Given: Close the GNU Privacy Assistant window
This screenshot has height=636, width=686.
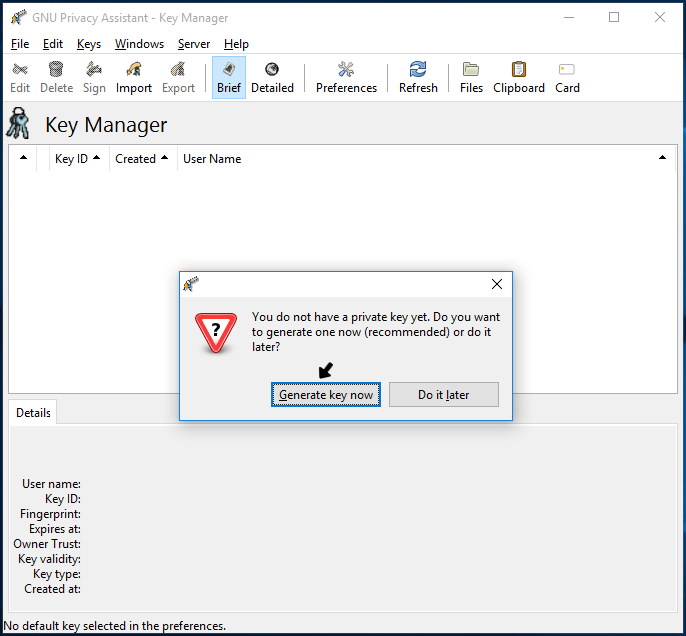Looking at the screenshot, I should (x=660, y=17).
